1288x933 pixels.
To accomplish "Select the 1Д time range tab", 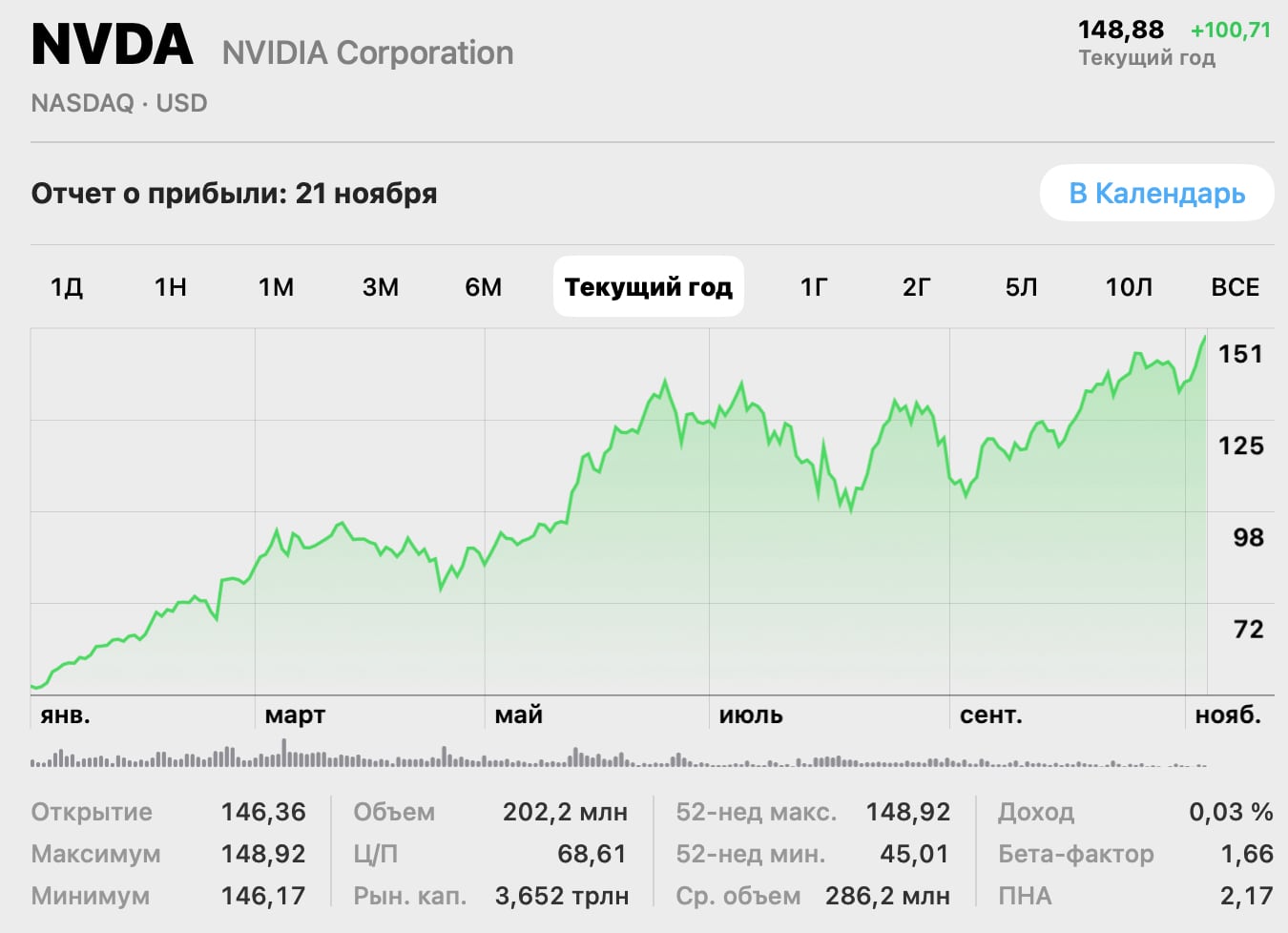I will coord(67,287).
